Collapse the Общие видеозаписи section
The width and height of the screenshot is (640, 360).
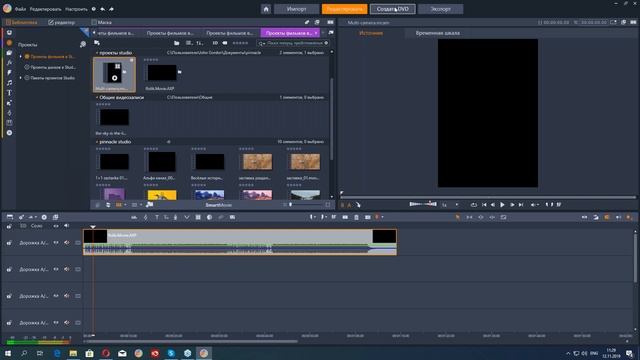(97, 98)
